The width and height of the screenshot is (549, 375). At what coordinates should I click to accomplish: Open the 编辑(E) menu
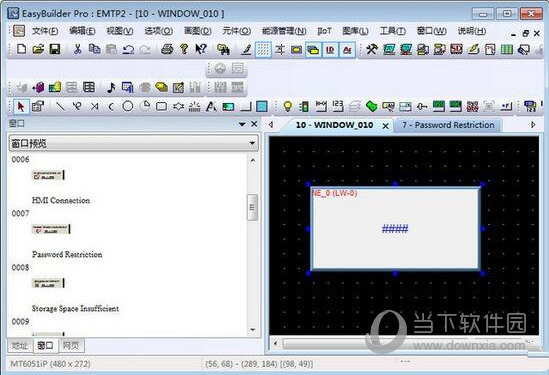pyautogui.click(x=82, y=31)
